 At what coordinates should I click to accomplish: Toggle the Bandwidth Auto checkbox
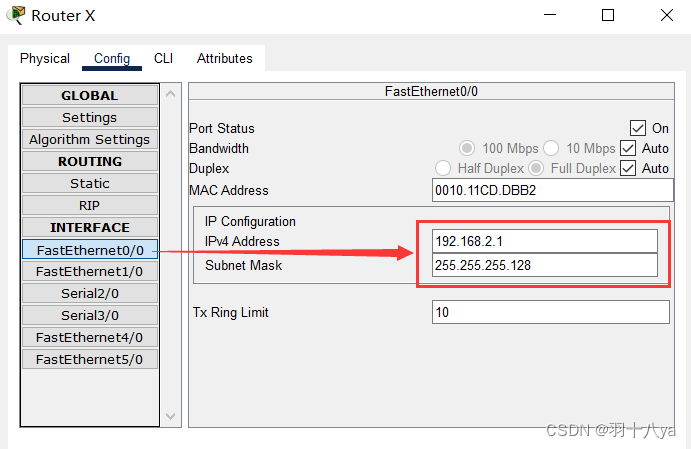[628, 148]
